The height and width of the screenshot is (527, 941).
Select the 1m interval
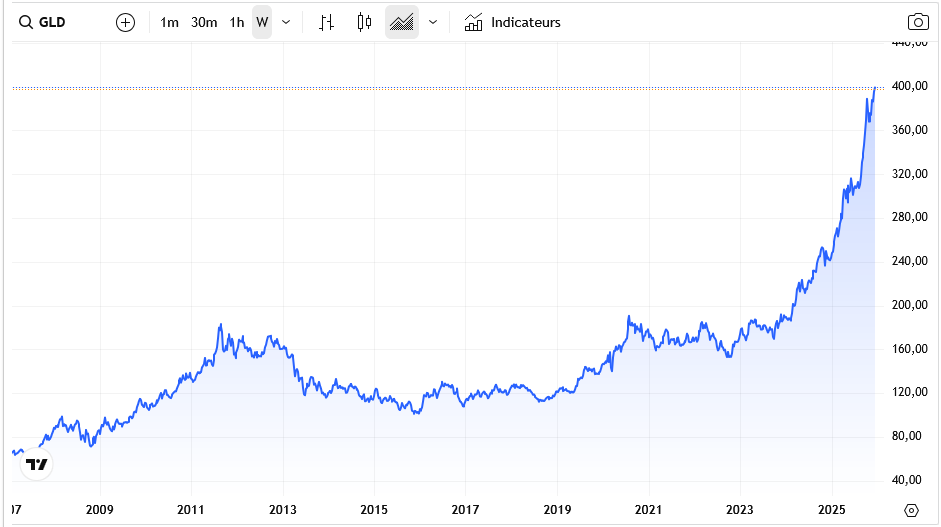click(x=169, y=22)
